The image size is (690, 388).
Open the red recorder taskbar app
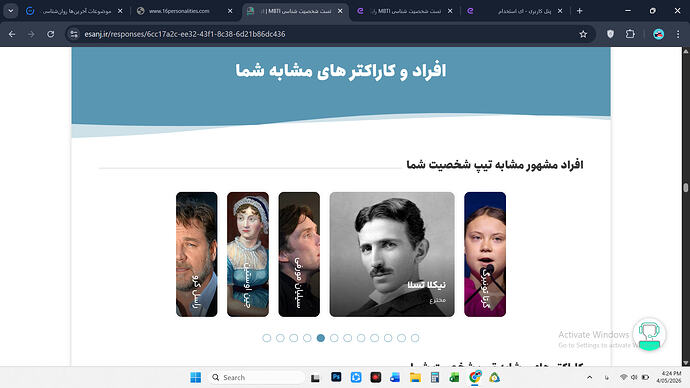pyautogui.click(x=376, y=377)
